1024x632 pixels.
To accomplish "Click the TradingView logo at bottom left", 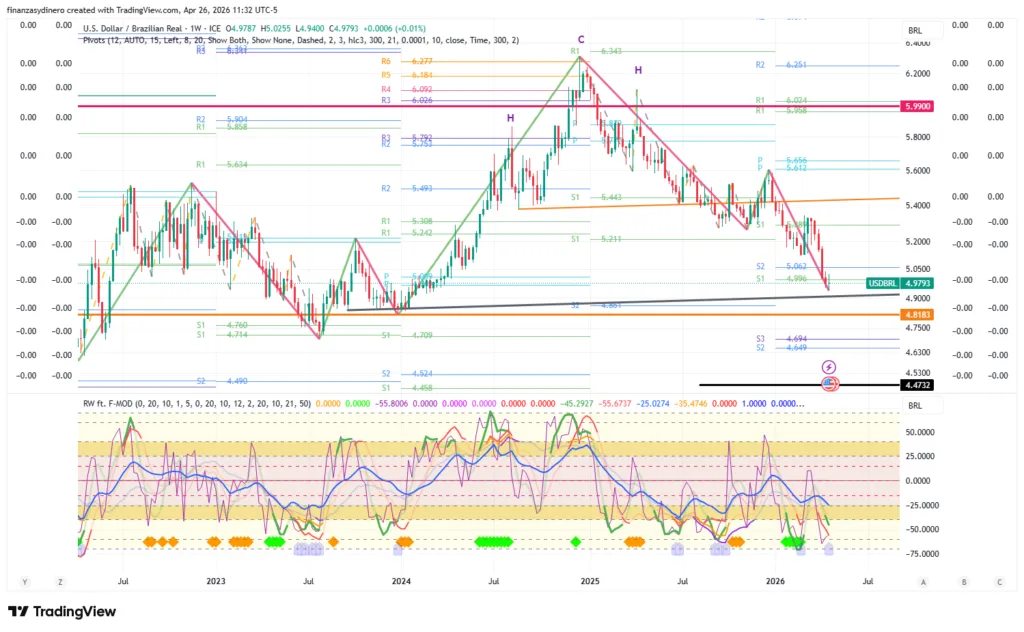I will click(61, 611).
